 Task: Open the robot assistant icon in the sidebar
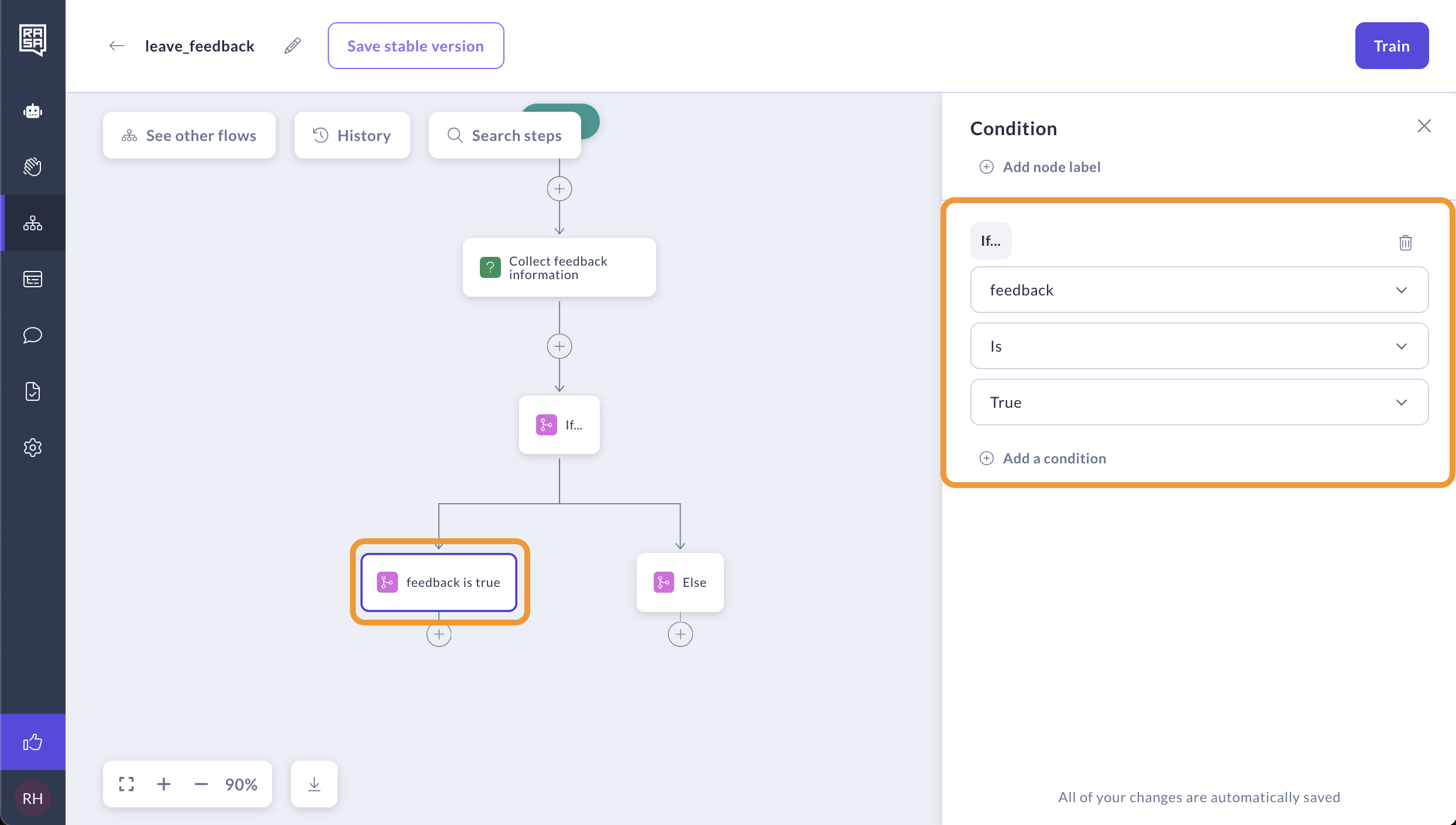(33, 111)
